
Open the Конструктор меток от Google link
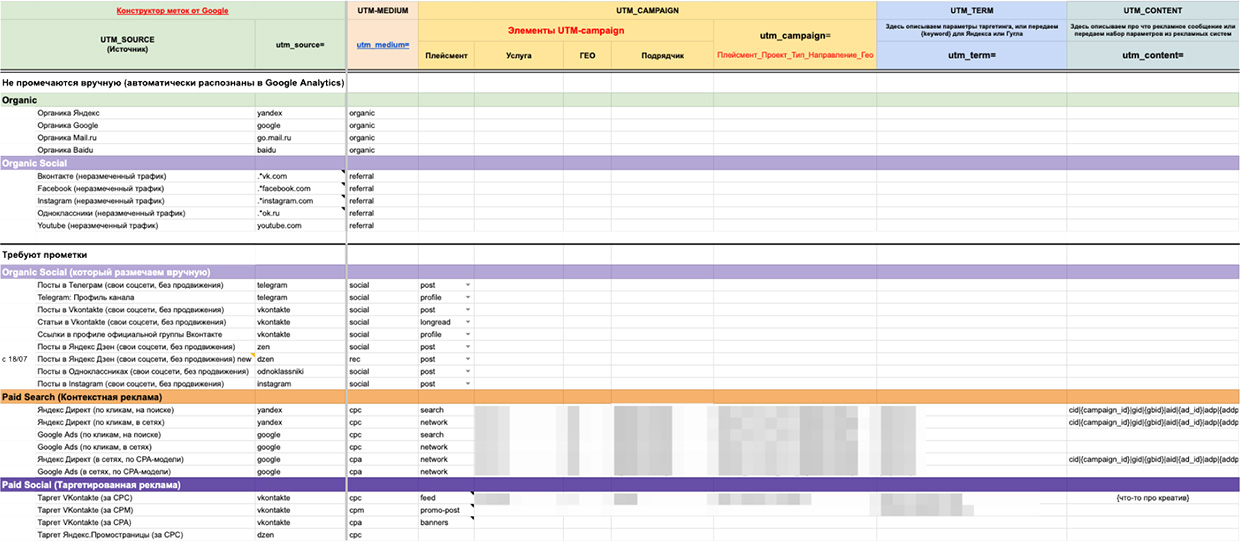(173, 10)
